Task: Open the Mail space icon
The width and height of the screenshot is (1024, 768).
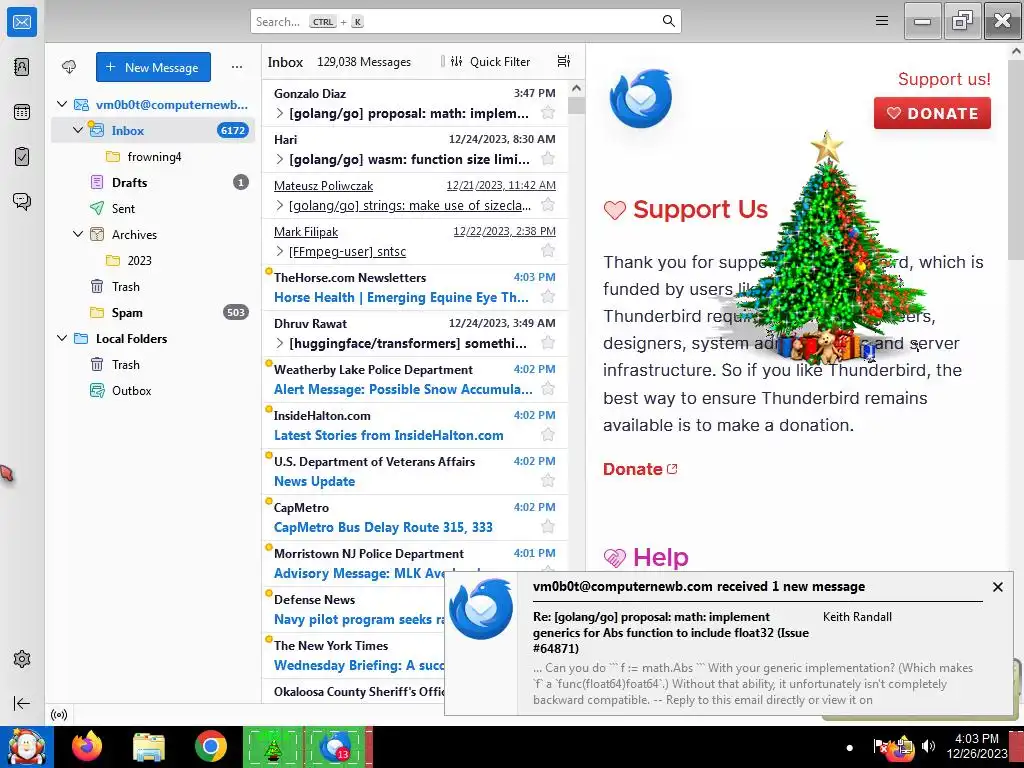Action: click(x=22, y=22)
